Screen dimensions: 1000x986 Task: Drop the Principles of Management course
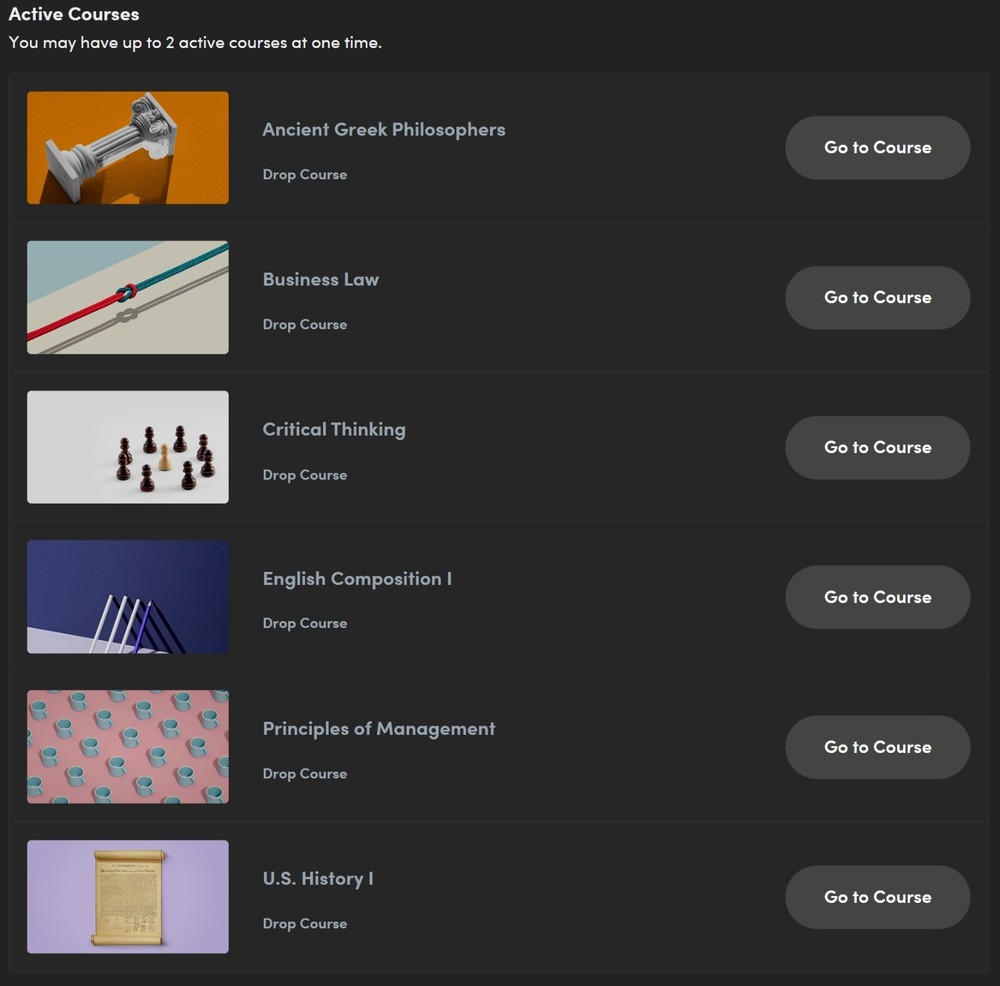click(304, 773)
